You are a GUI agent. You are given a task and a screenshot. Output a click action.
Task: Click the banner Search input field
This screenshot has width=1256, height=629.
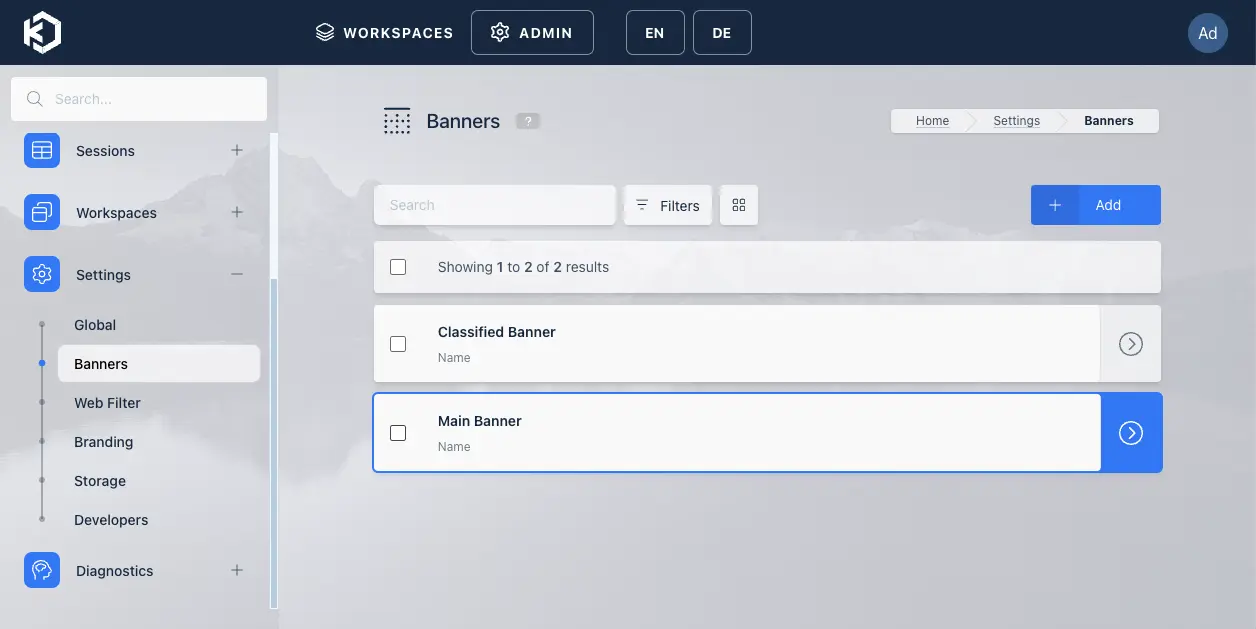tap(495, 204)
